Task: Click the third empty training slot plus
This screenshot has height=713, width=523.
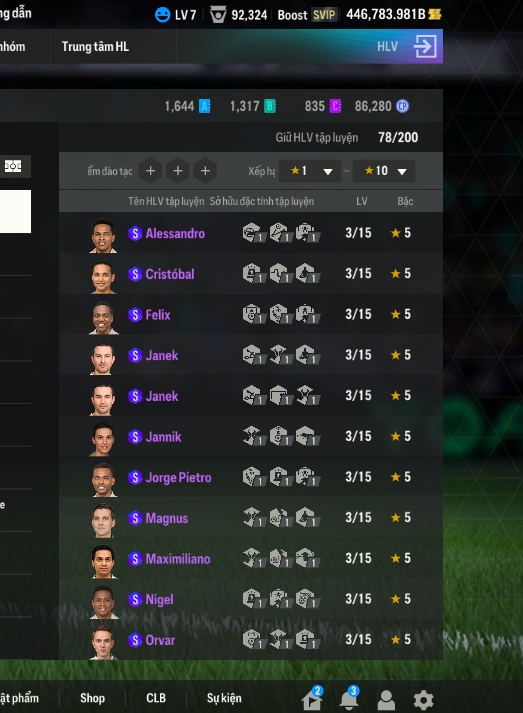Action: click(x=205, y=171)
